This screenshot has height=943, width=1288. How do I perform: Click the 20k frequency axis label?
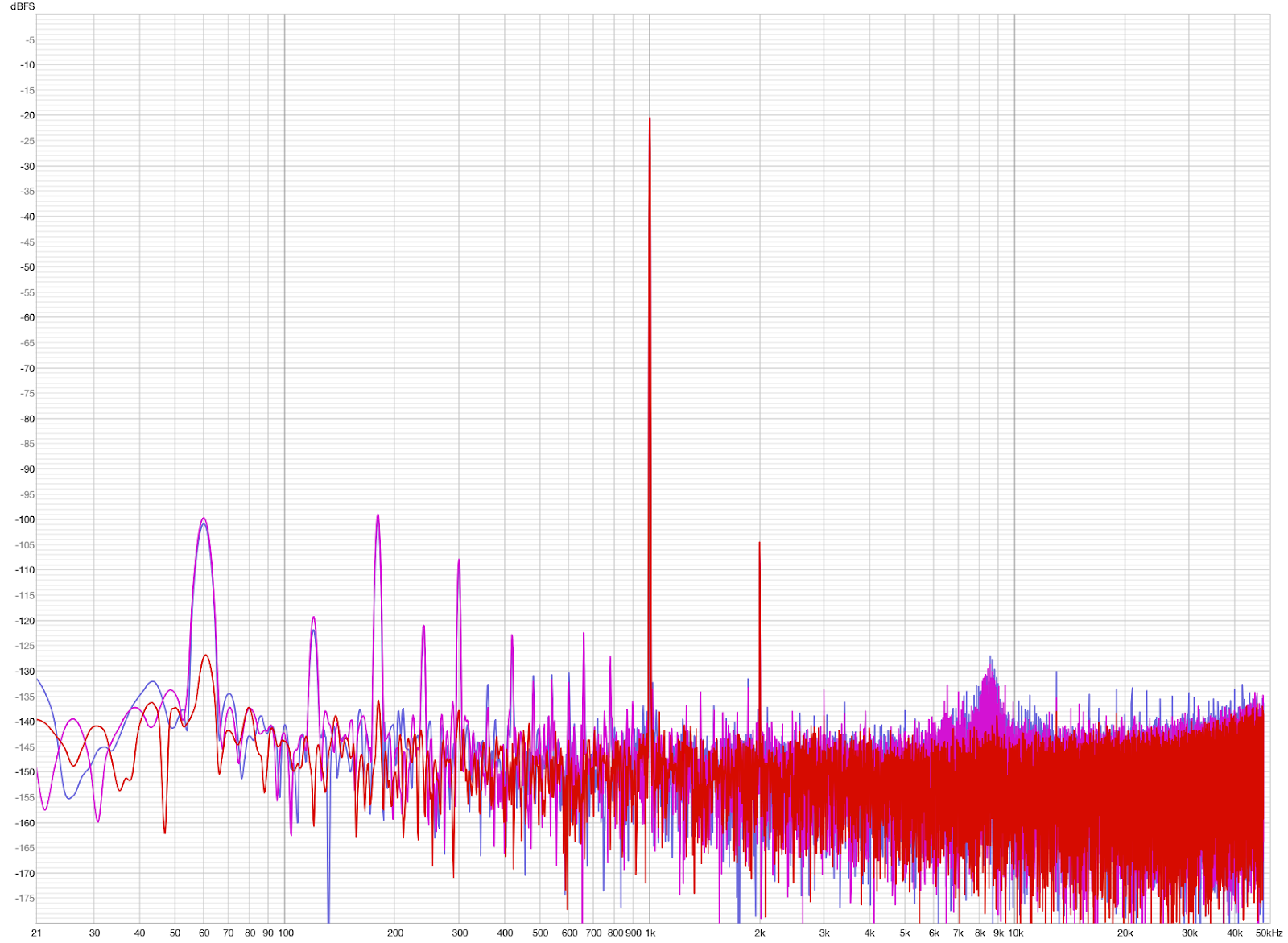(x=1125, y=933)
